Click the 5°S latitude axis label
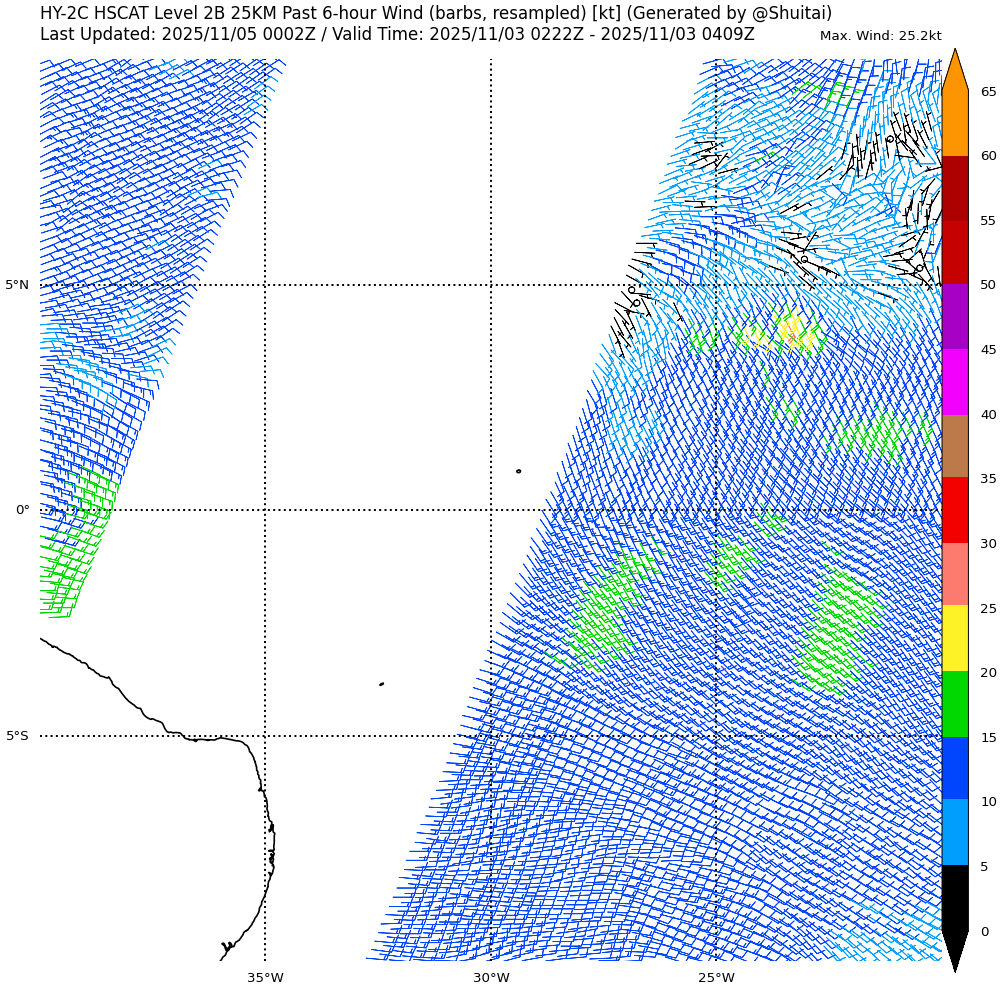1002x989 pixels. [x=17, y=736]
